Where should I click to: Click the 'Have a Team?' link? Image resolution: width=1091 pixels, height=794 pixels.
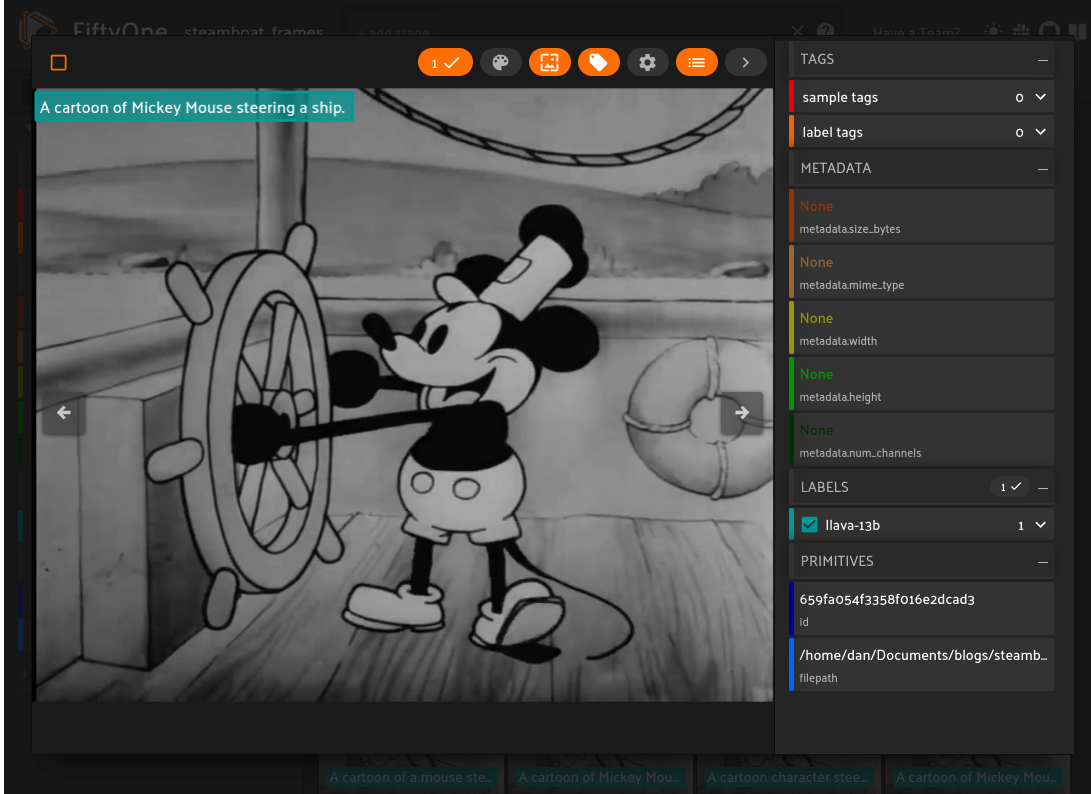click(x=917, y=31)
